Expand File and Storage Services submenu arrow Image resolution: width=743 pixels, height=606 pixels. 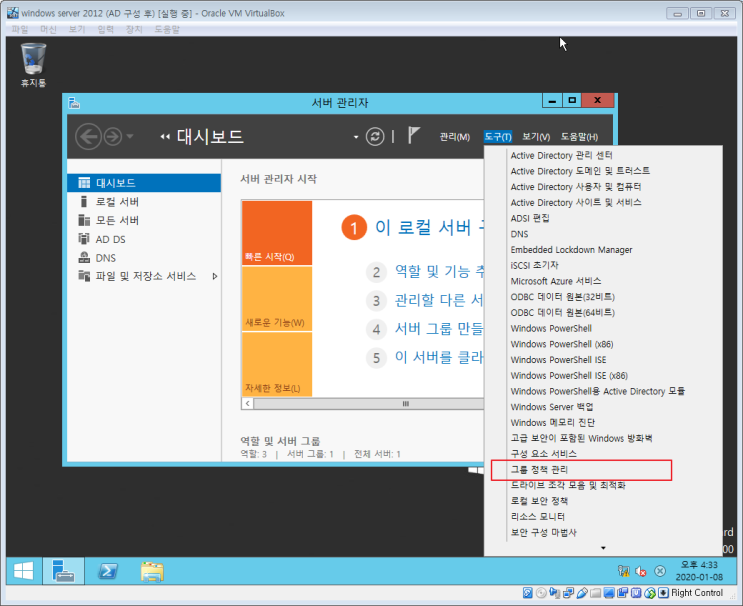(215, 276)
